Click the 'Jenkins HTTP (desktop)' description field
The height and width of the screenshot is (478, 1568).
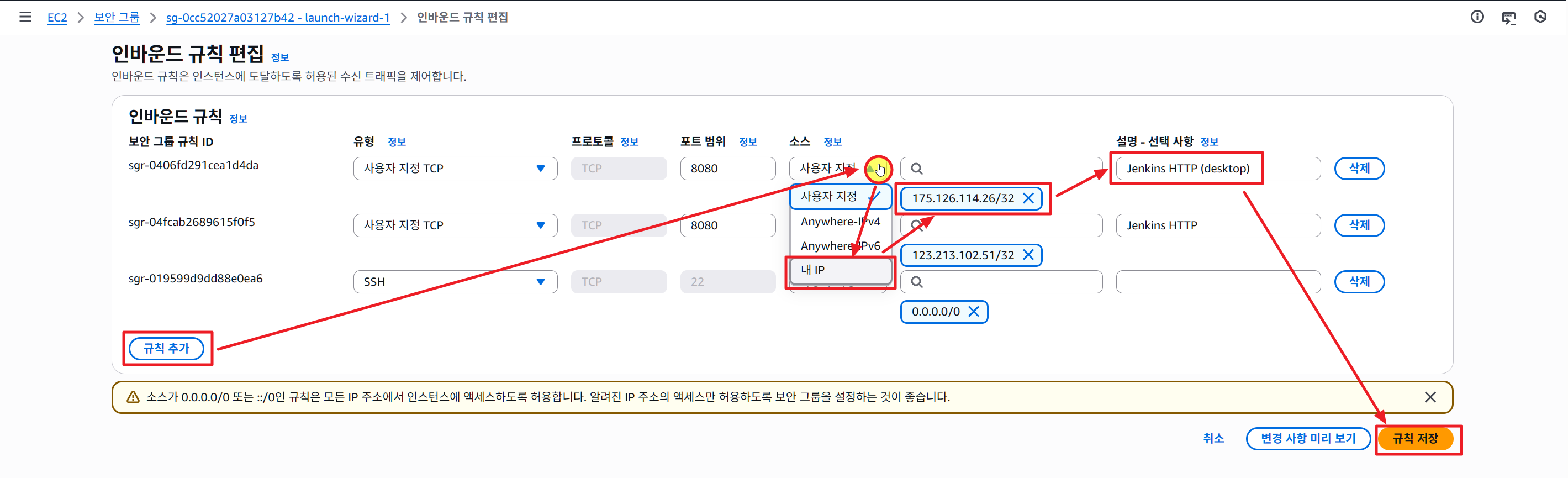(x=1217, y=169)
